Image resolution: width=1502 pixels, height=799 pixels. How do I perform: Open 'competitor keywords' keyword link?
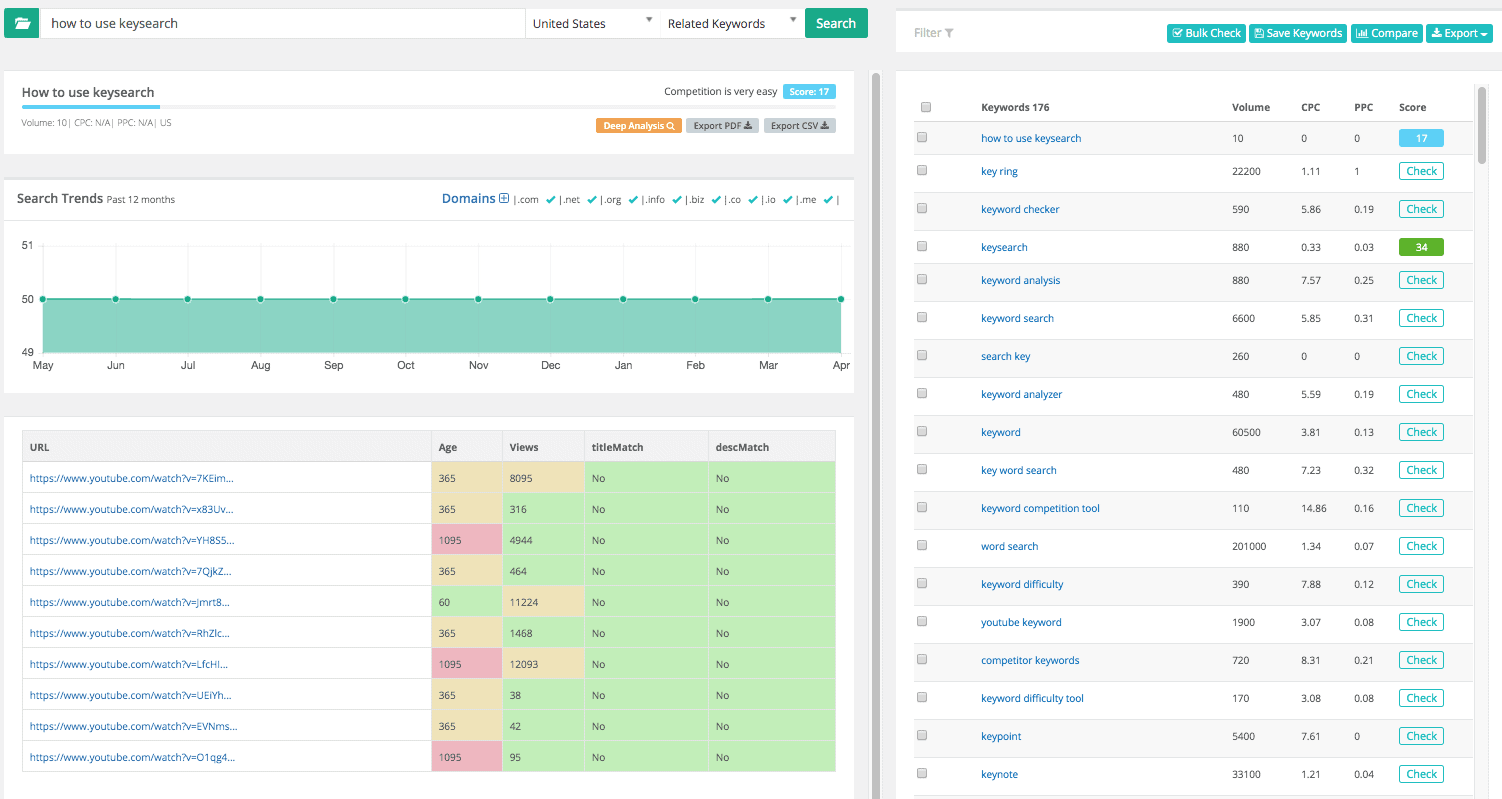(x=1030, y=660)
